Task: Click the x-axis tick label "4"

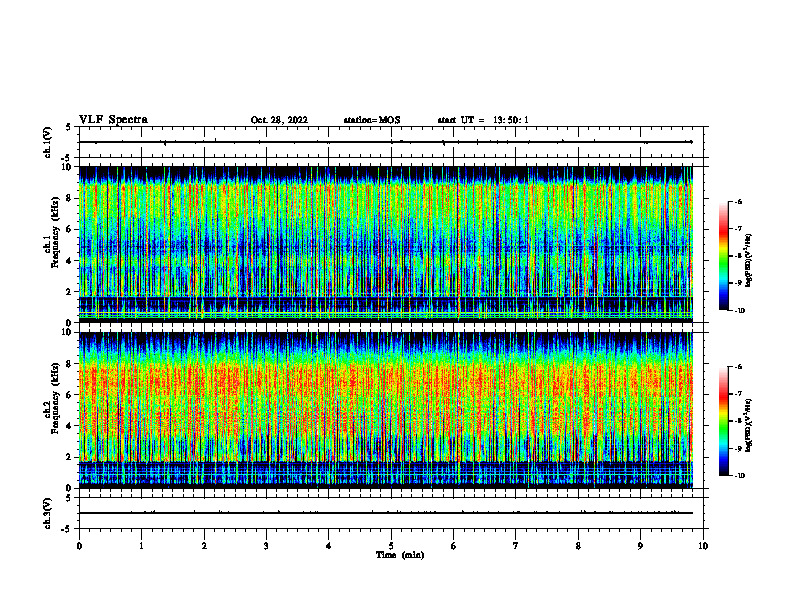Action: click(329, 546)
